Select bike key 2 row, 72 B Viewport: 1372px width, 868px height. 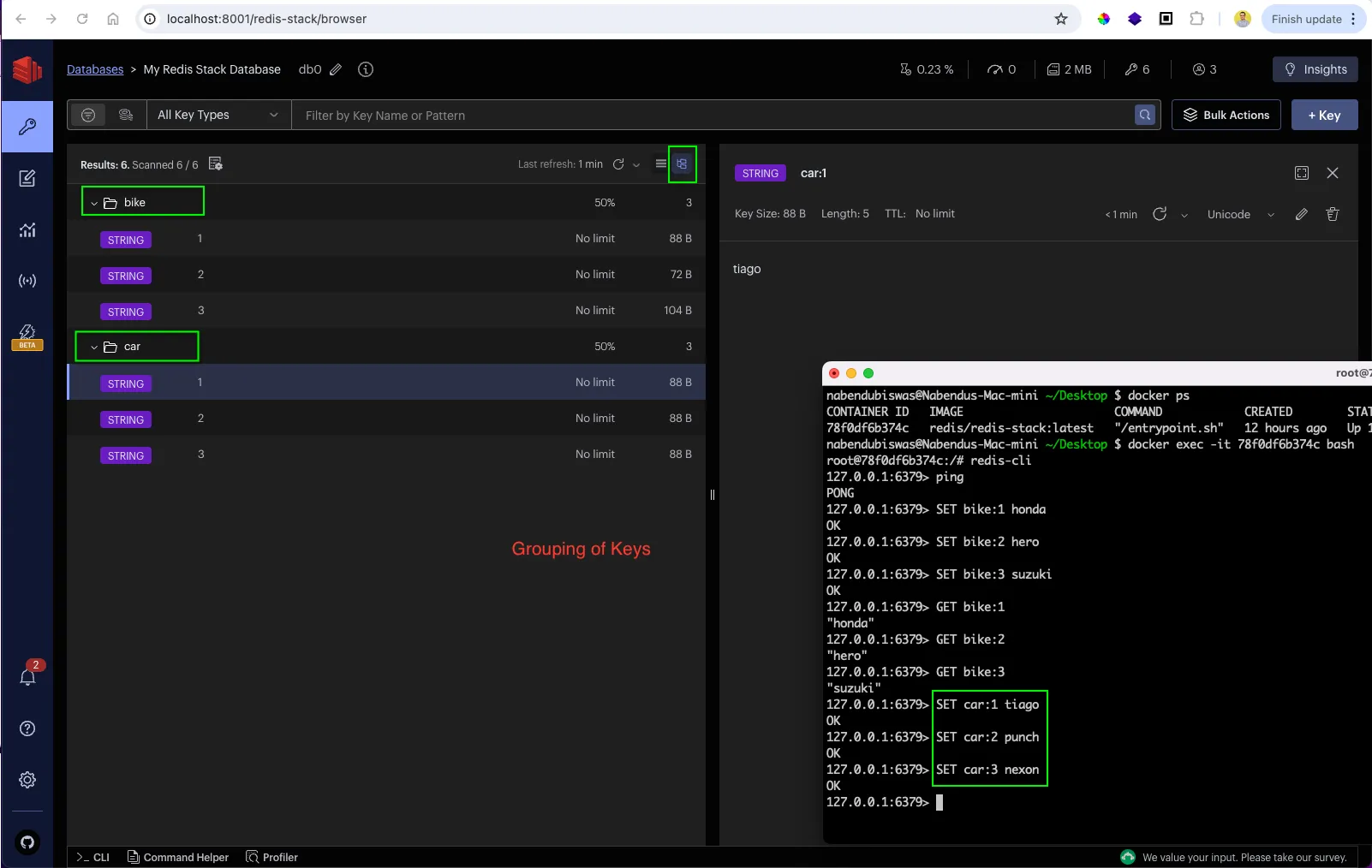(x=386, y=275)
